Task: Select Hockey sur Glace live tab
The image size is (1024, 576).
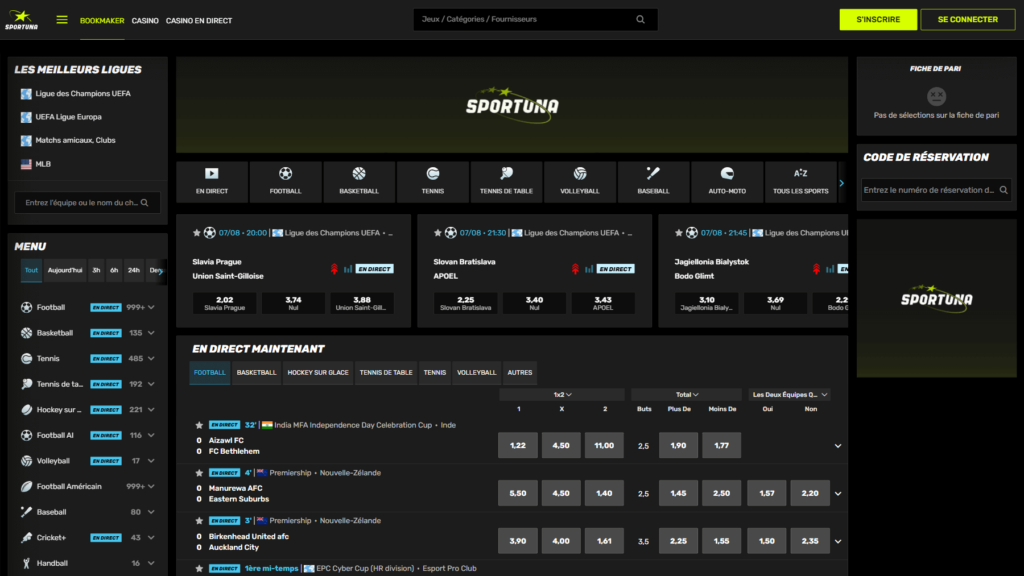Action: click(x=318, y=372)
